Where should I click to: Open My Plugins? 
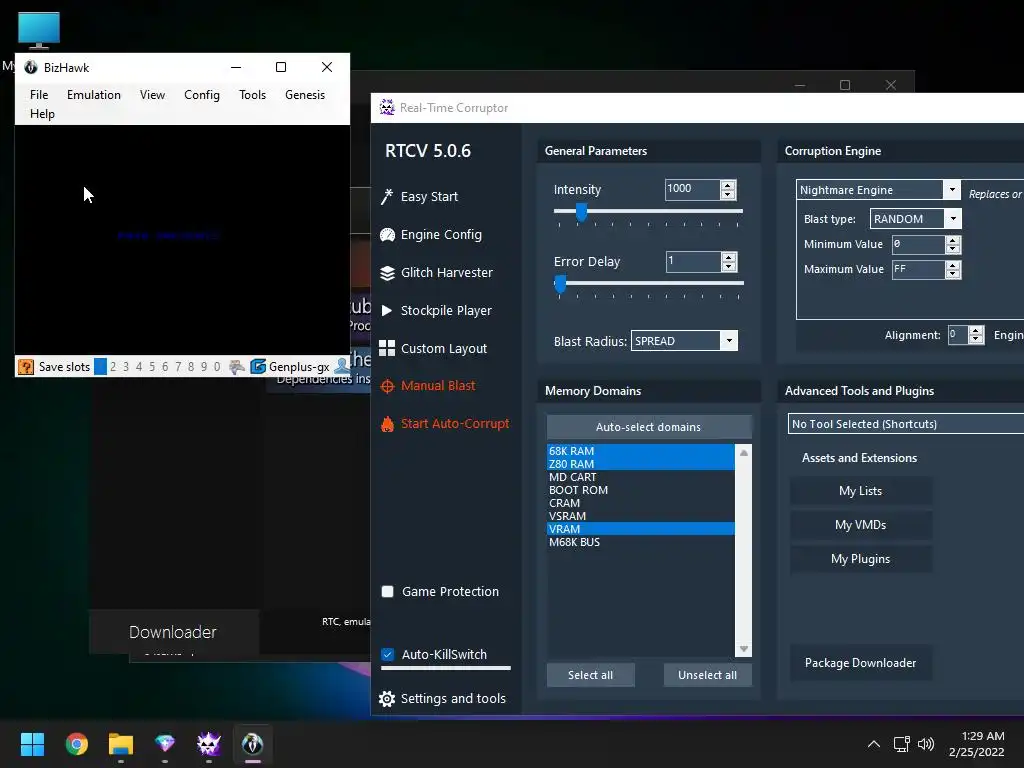[x=861, y=559]
